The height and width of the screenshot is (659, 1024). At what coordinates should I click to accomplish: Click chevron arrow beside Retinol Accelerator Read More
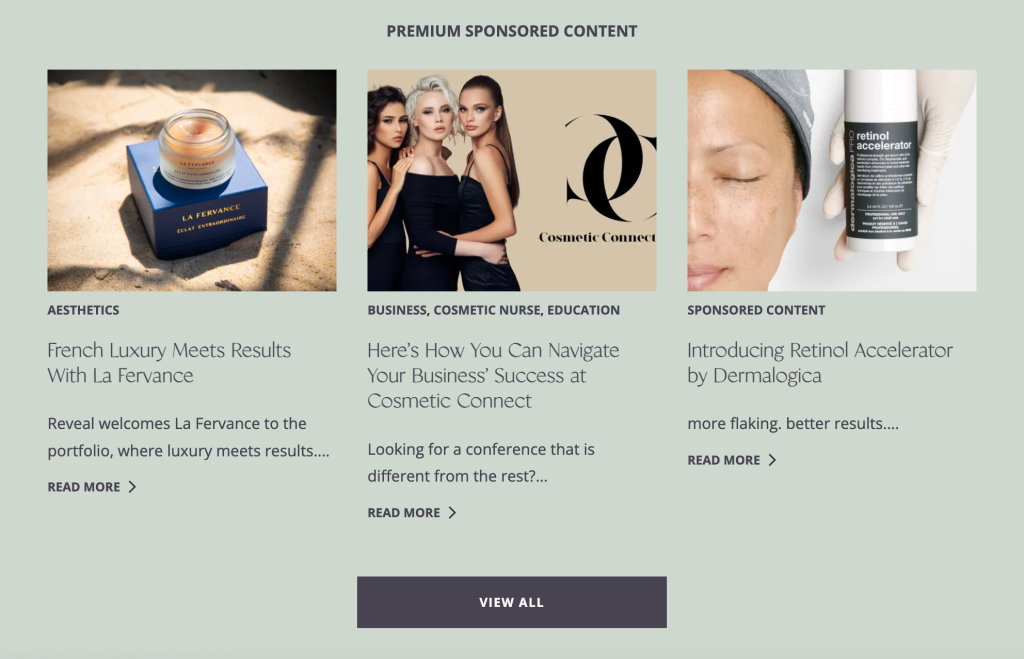click(x=773, y=460)
